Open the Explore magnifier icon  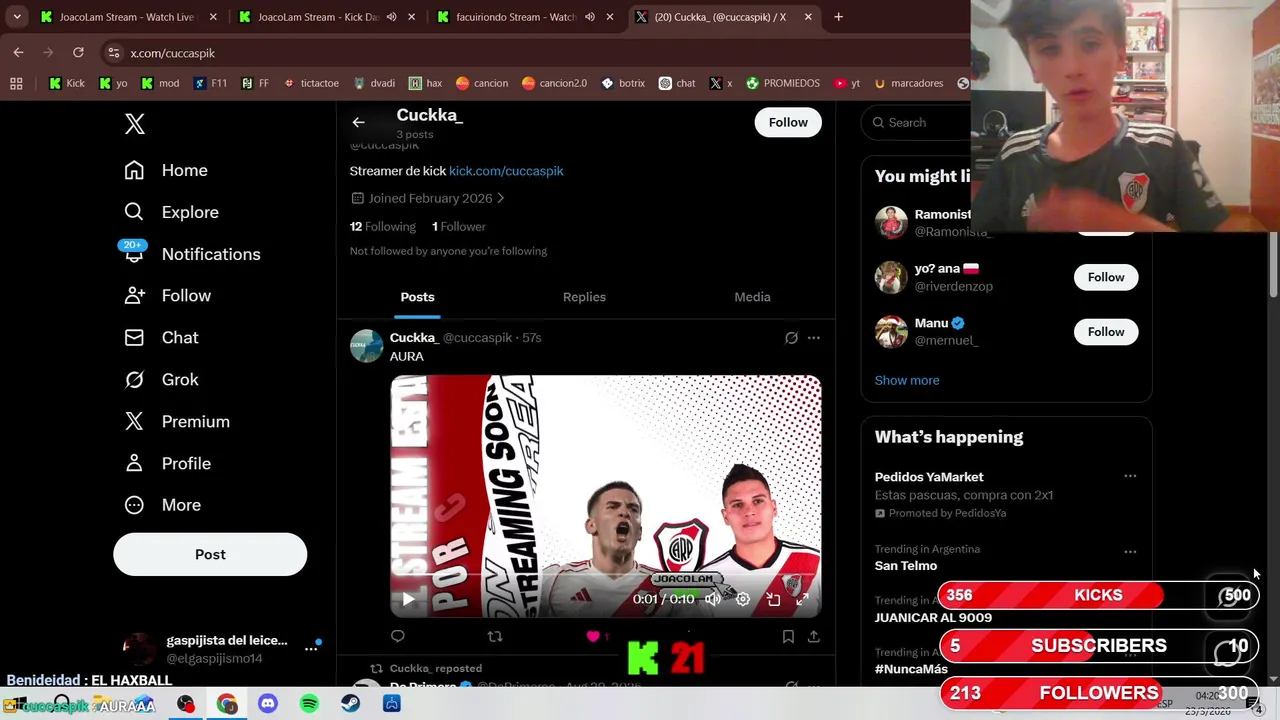(x=134, y=212)
